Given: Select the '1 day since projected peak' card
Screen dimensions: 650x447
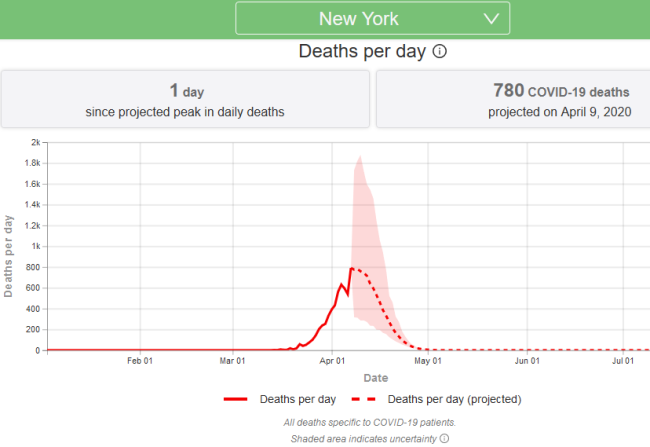Looking at the screenshot, I should (x=184, y=99).
